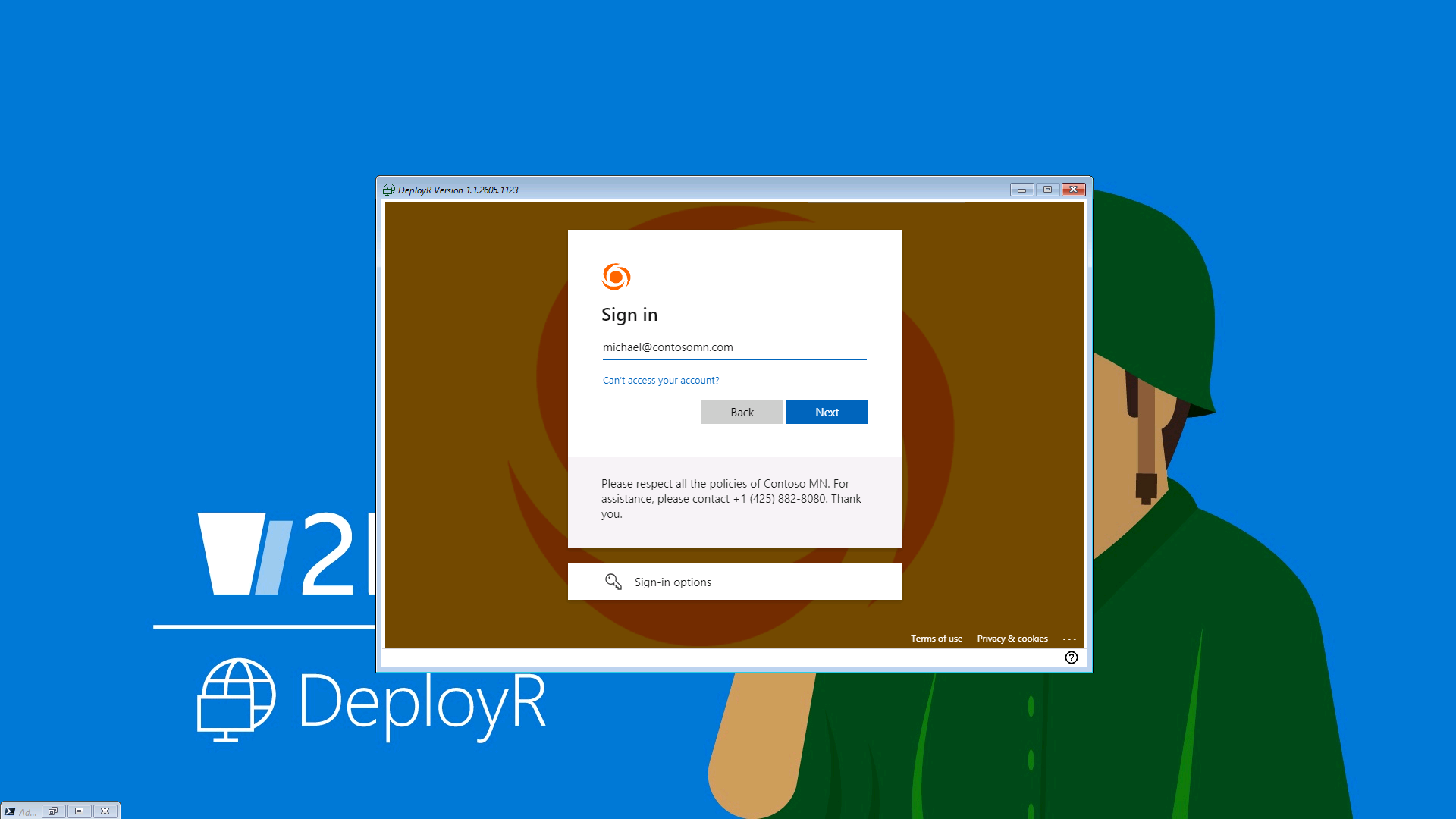Click the Next button
The image size is (1456, 819).
827,412
